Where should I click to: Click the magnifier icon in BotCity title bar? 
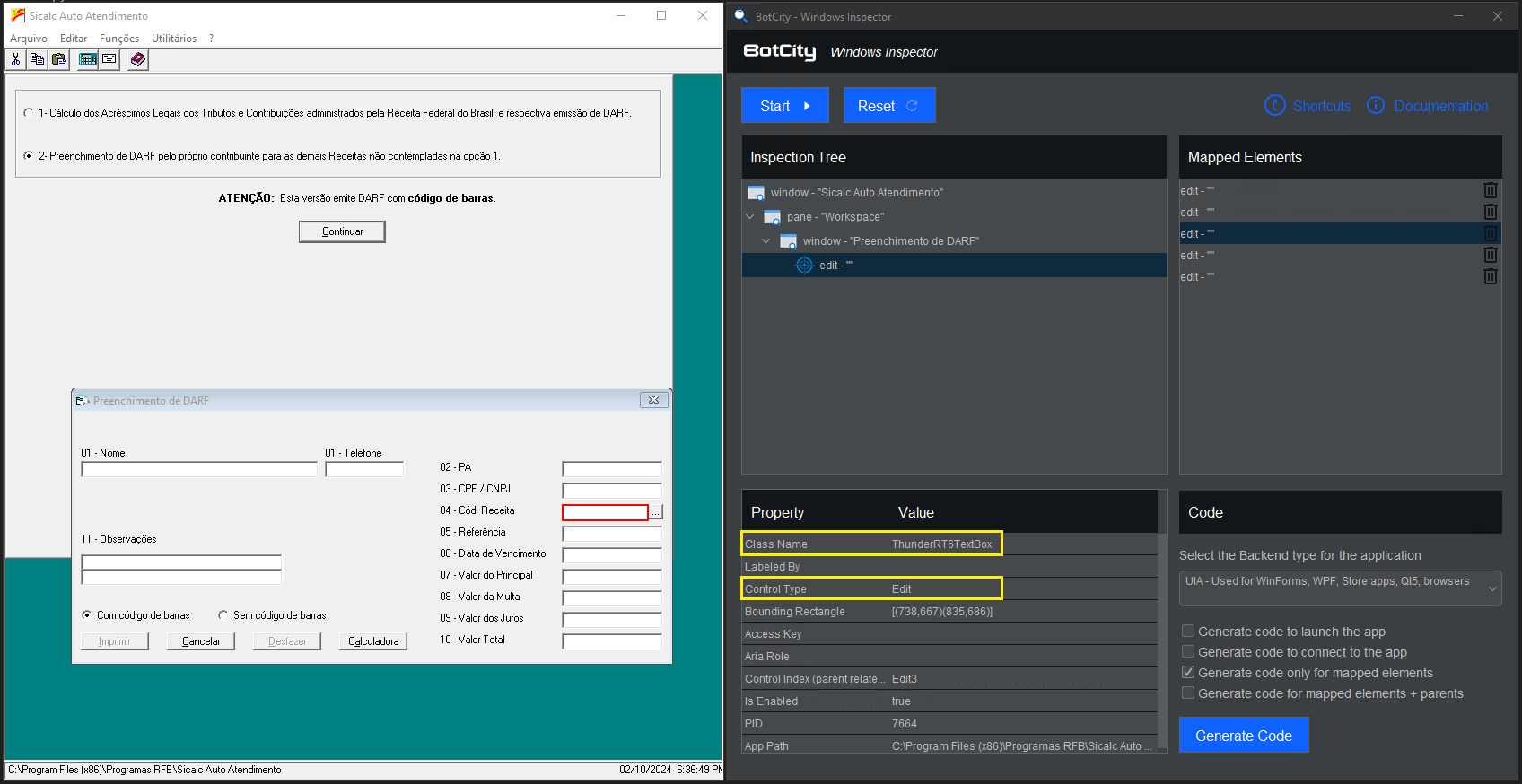click(741, 16)
